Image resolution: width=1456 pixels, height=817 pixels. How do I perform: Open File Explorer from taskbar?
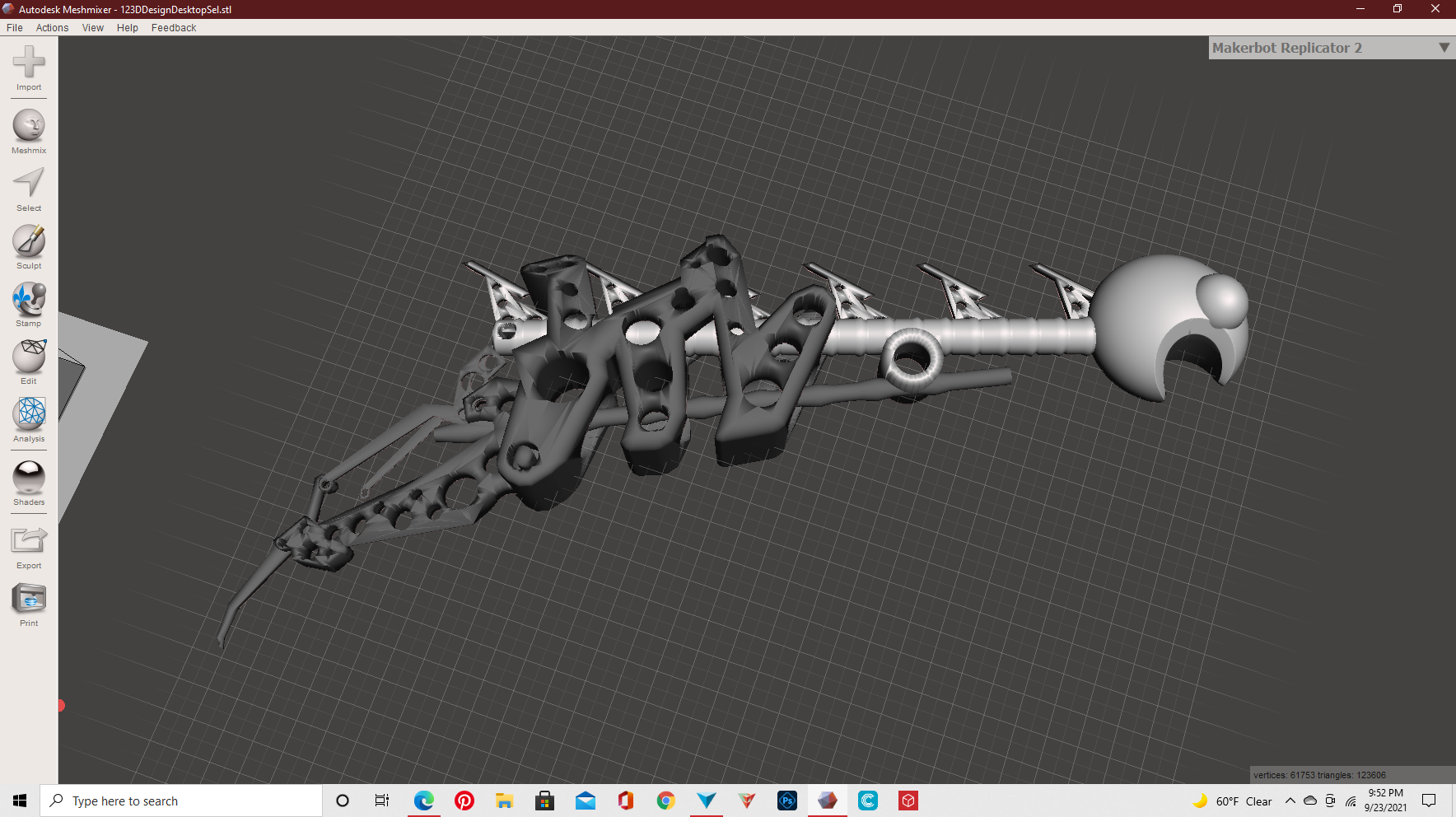point(504,801)
